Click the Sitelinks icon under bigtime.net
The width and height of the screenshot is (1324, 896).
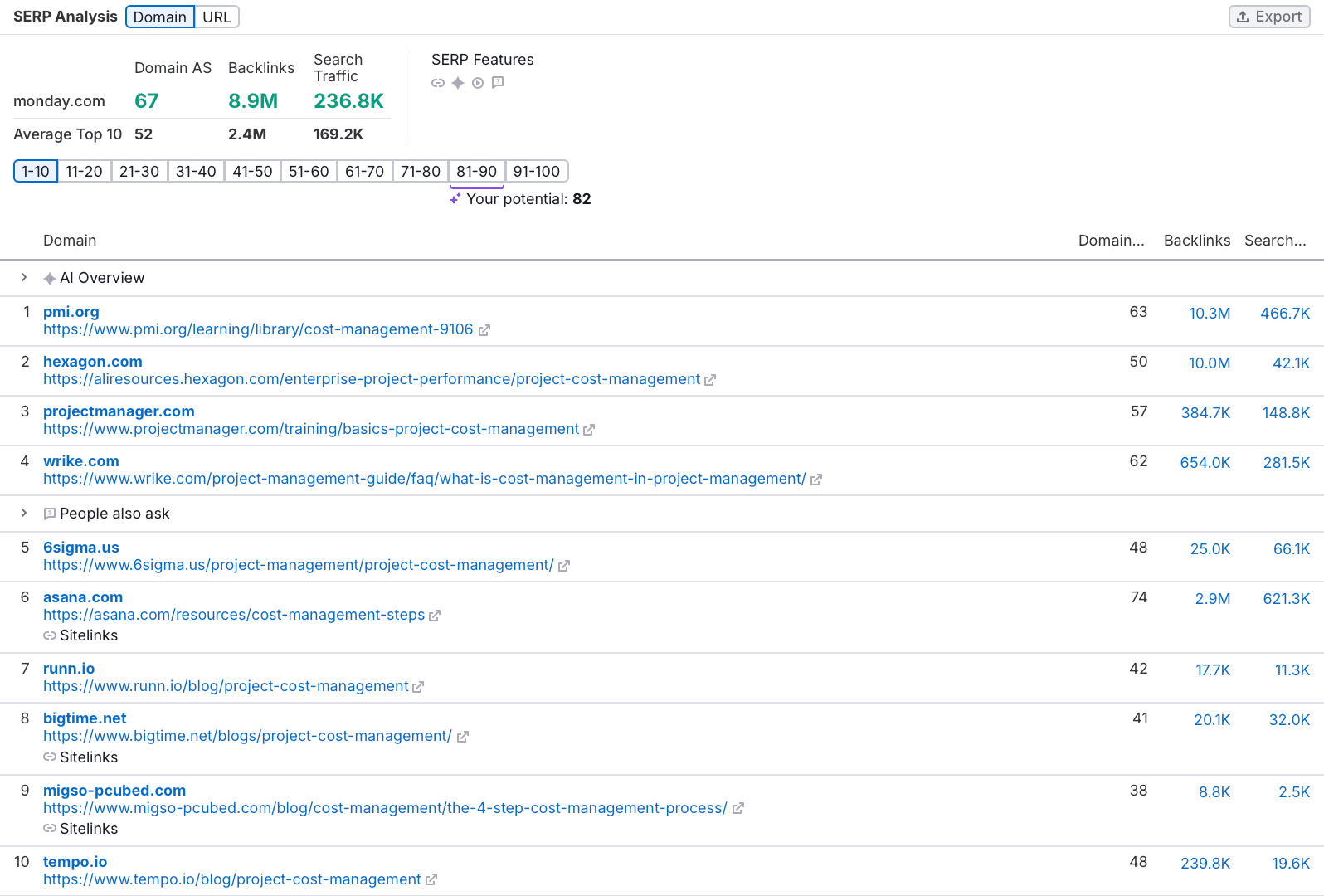click(x=50, y=757)
